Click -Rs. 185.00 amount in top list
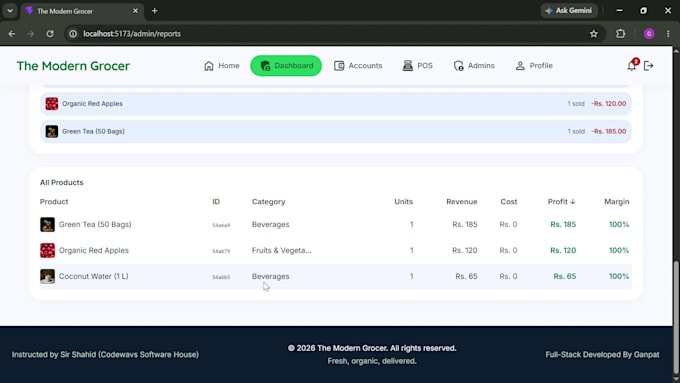680x383 pixels. (x=608, y=131)
